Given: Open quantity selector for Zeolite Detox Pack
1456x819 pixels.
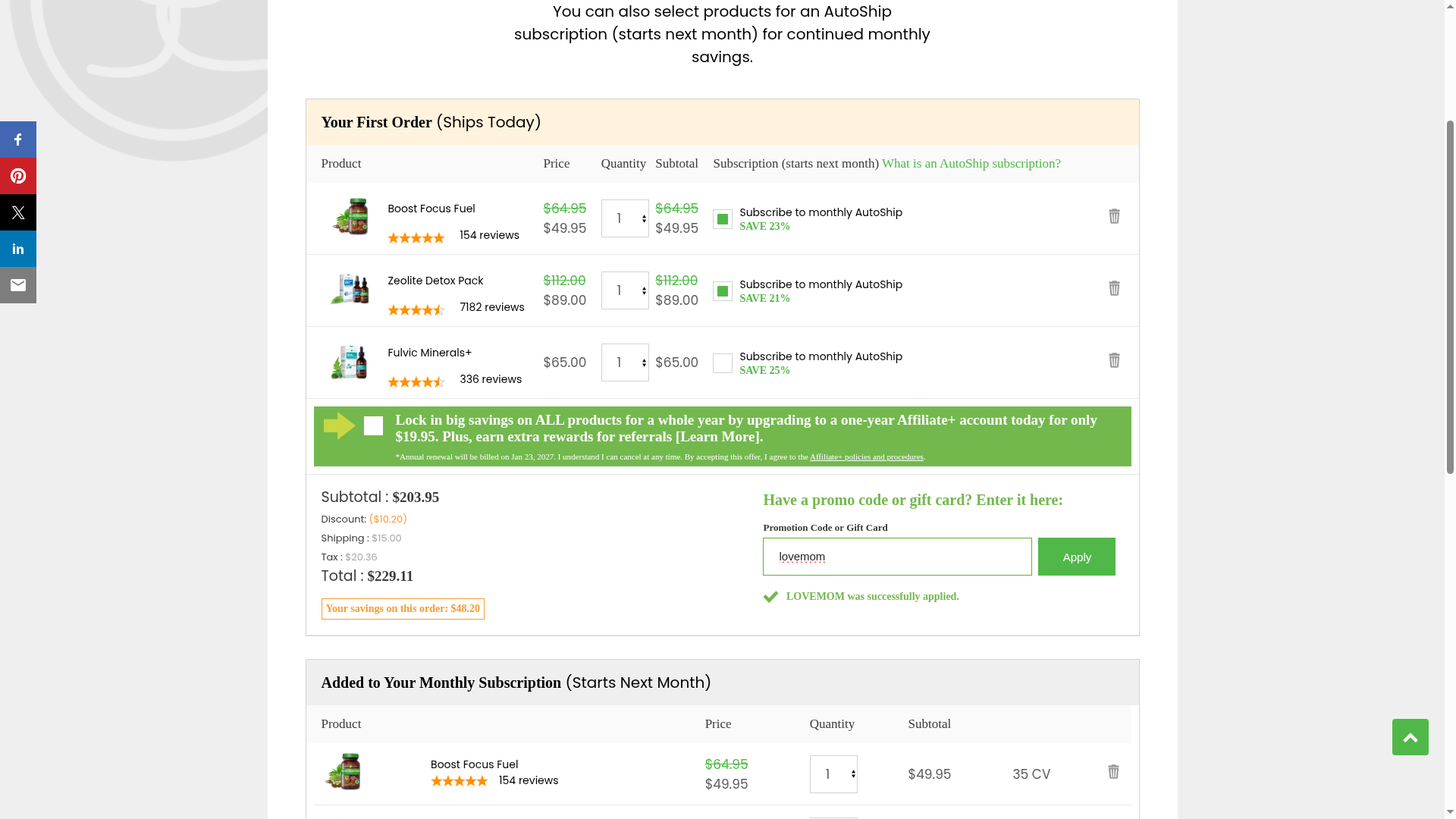Looking at the screenshot, I should click(625, 290).
